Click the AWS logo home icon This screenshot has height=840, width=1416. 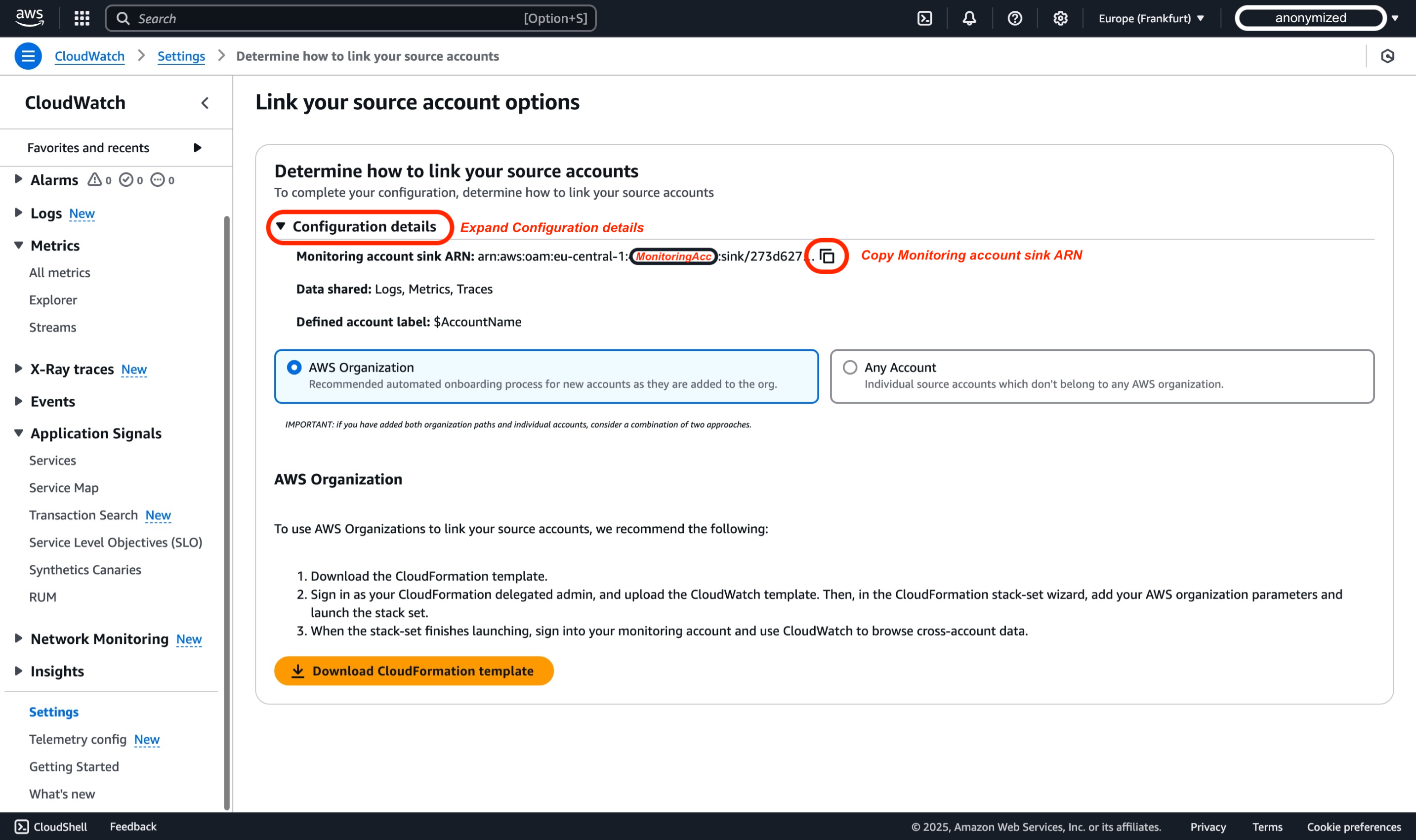coord(30,18)
